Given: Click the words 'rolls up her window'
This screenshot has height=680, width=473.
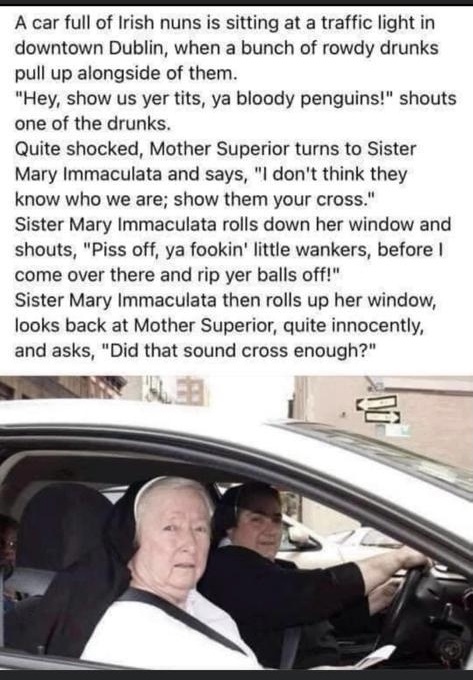Looking at the screenshot, I should [x=350, y=300].
